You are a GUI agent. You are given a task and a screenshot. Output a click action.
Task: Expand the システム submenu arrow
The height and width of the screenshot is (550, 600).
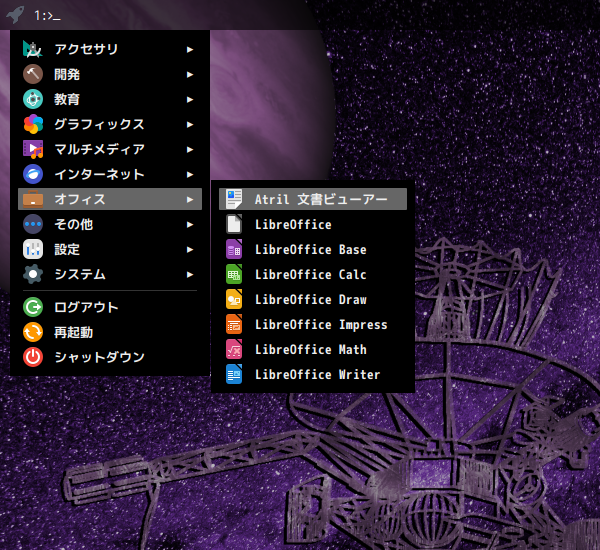(x=190, y=274)
